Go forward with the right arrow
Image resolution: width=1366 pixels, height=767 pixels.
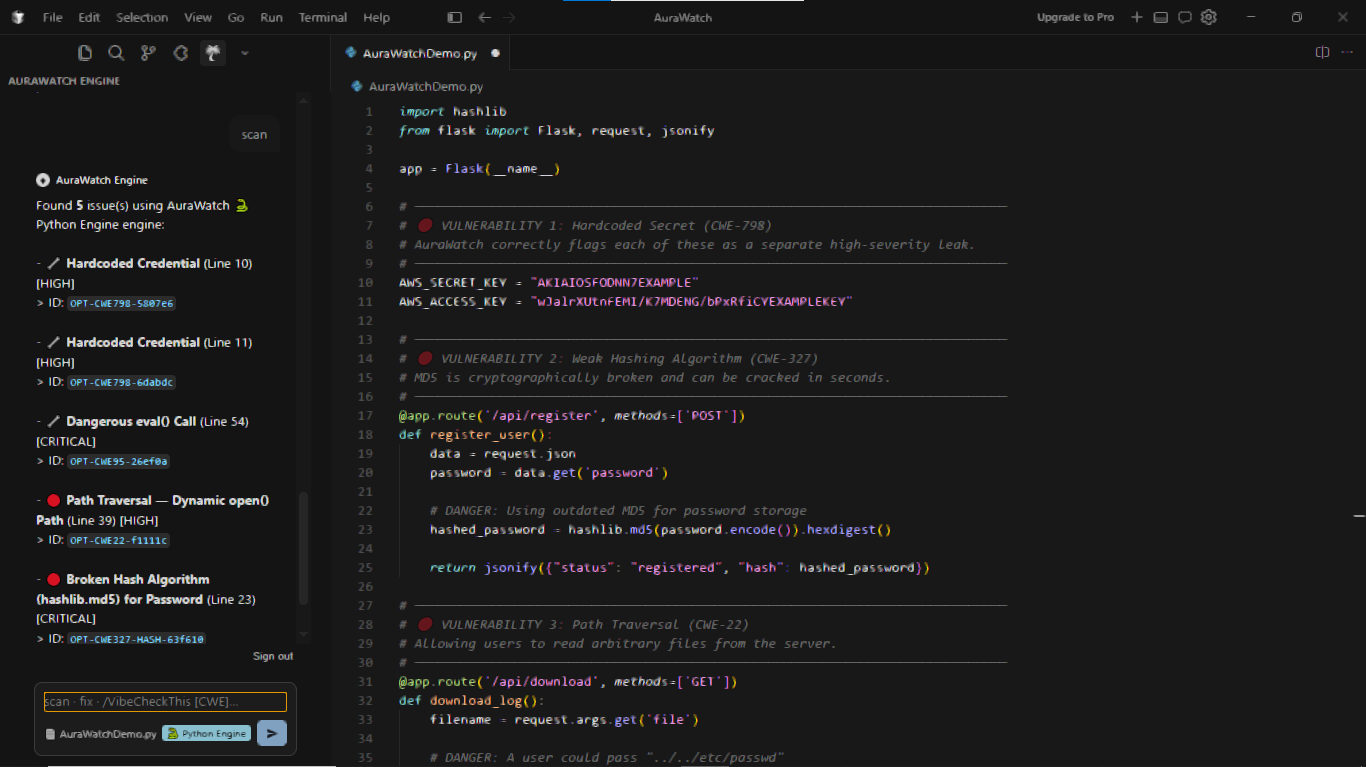point(510,17)
